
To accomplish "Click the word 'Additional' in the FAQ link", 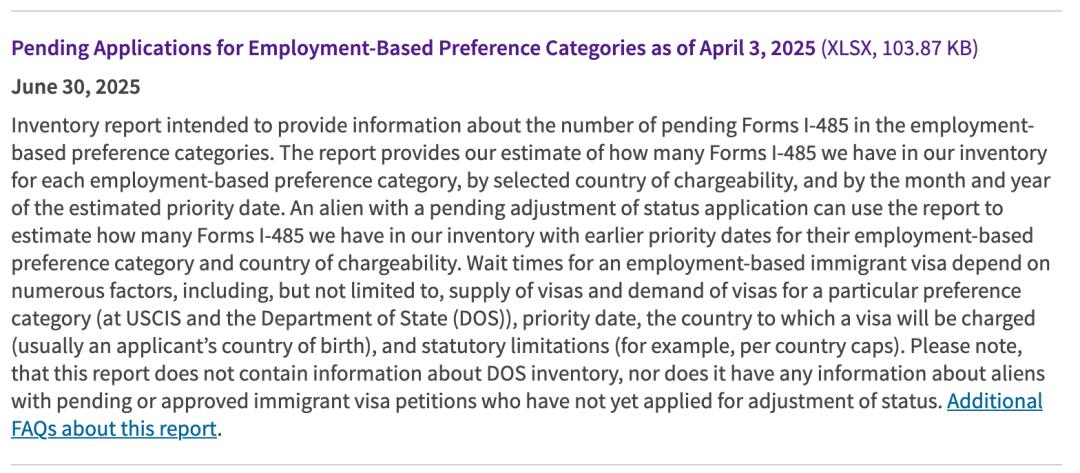I will [x=994, y=401].
